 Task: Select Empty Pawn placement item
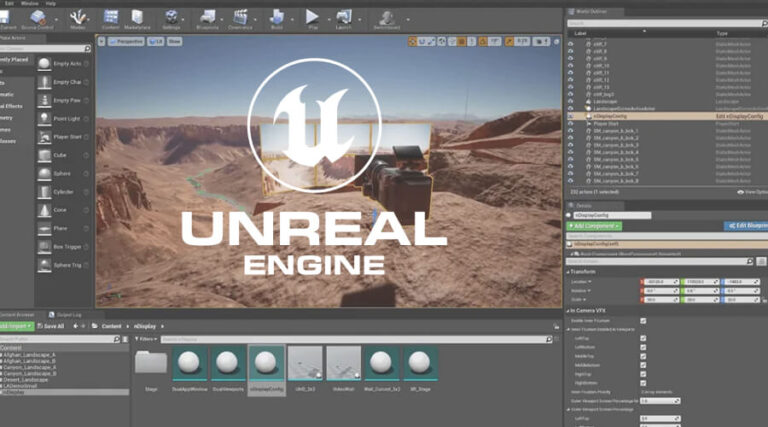tap(63, 100)
